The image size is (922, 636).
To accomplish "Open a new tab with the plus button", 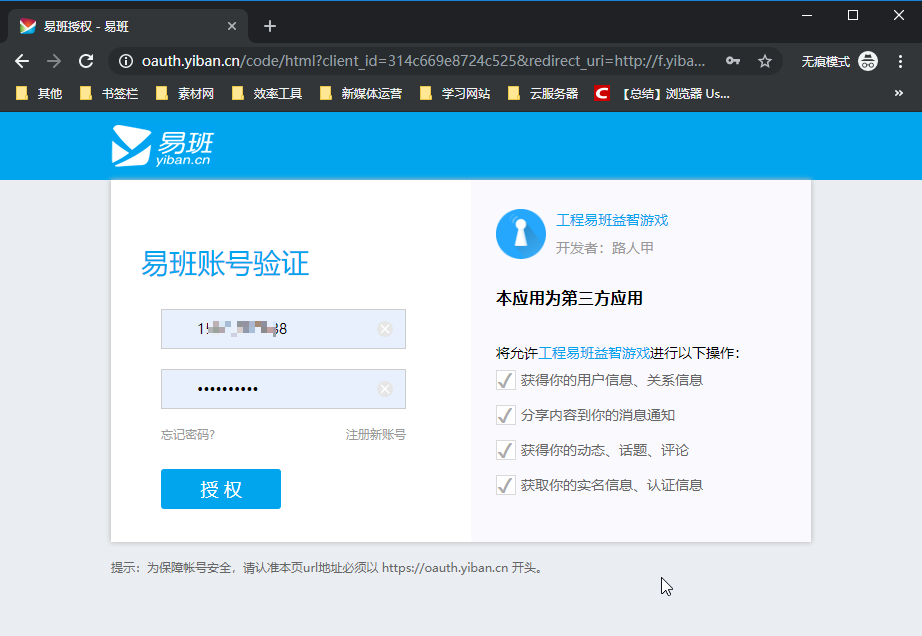I will coord(270,26).
